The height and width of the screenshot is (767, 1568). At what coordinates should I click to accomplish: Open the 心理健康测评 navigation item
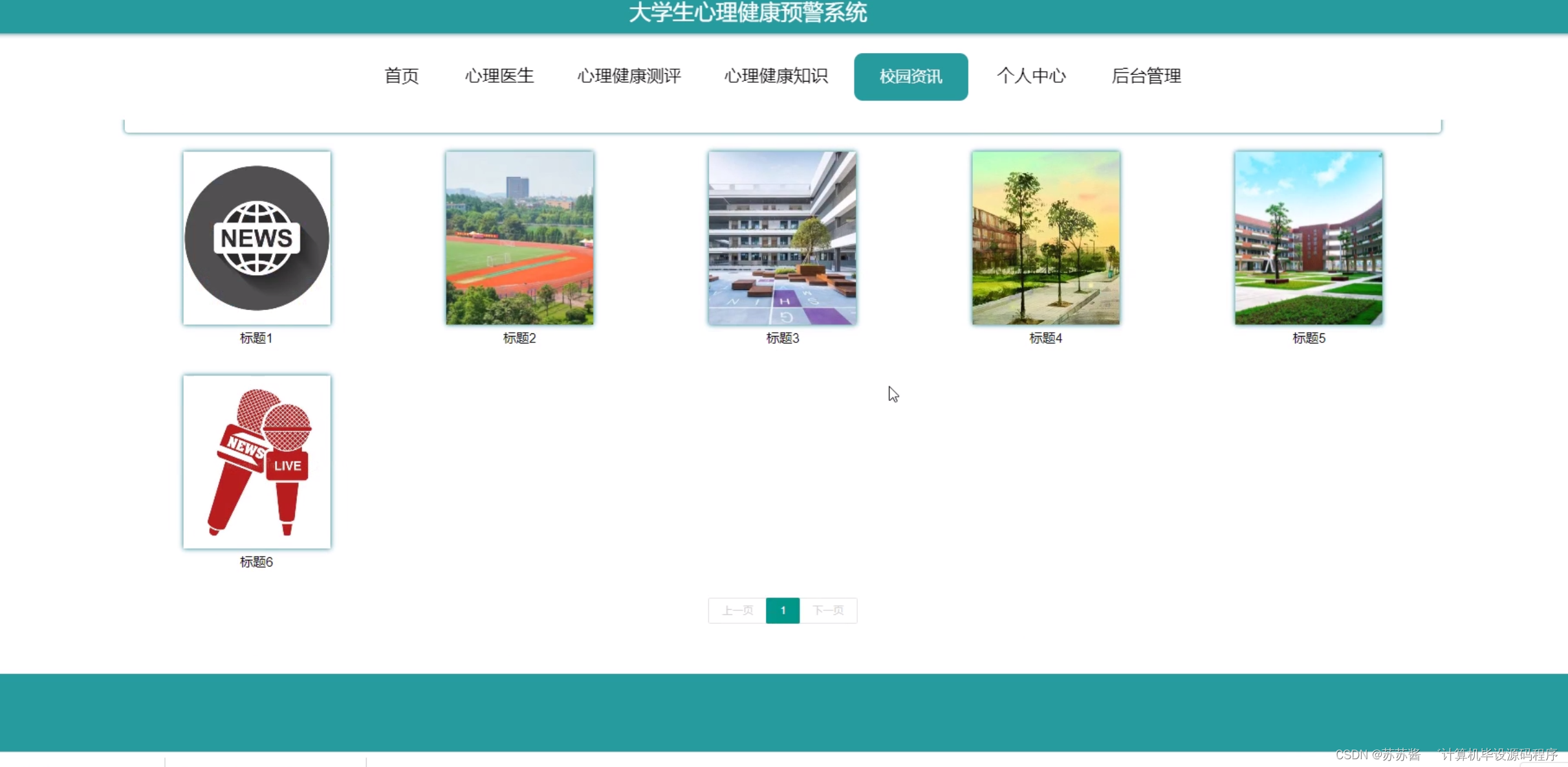pyautogui.click(x=629, y=76)
